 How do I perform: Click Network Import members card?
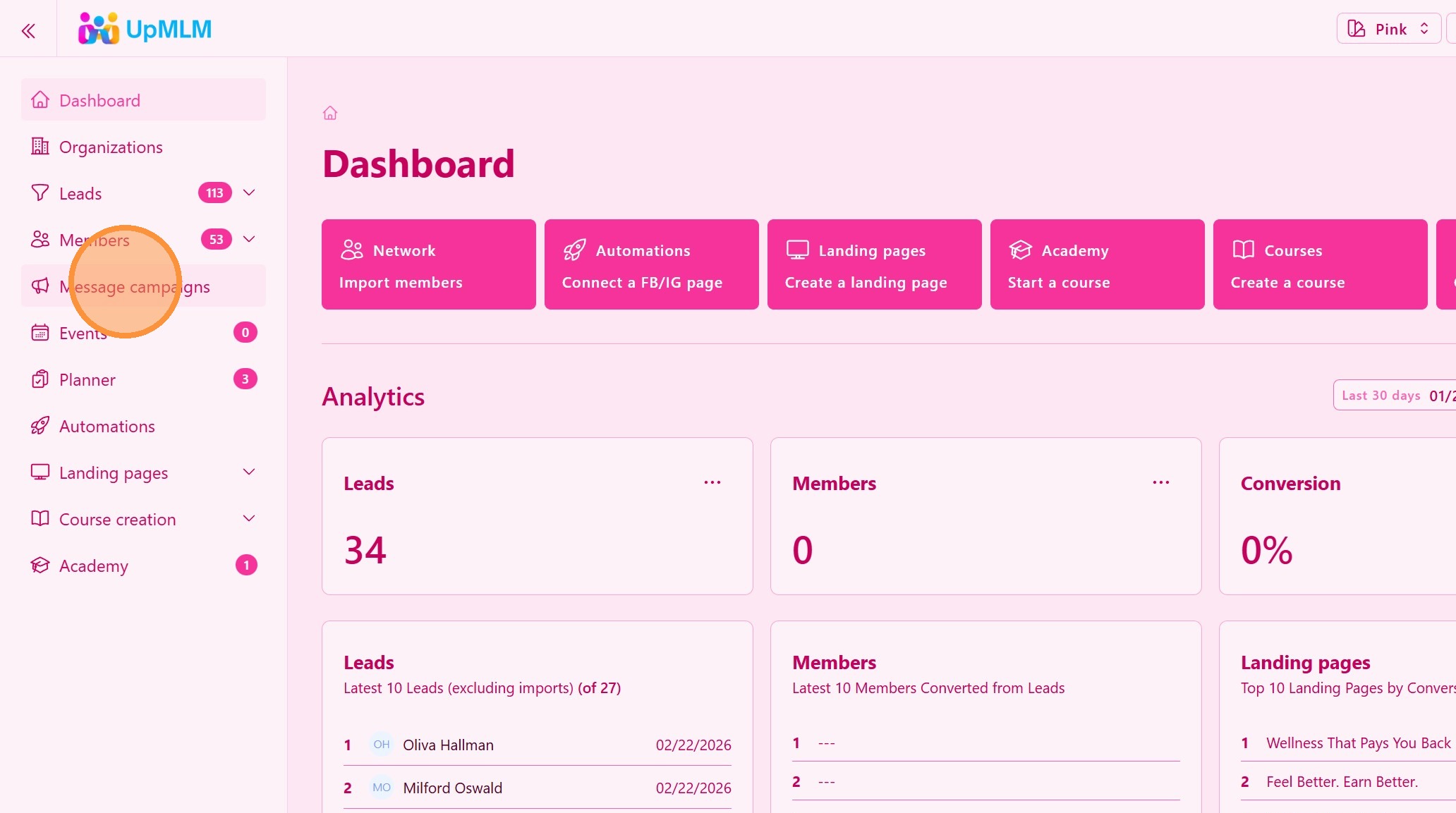(428, 264)
